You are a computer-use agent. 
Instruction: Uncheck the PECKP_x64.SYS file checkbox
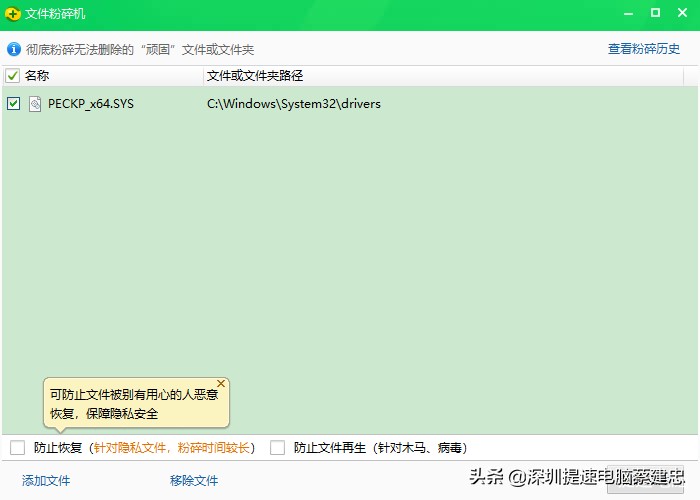click(13, 104)
